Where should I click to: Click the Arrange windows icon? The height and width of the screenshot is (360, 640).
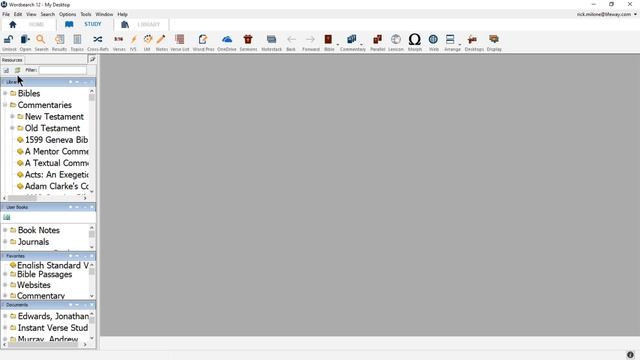pos(450,40)
